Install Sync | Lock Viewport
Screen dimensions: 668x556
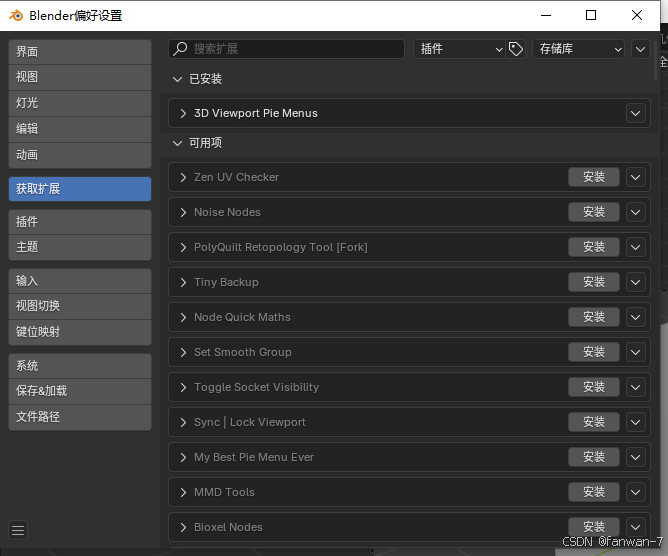click(x=594, y=422)
